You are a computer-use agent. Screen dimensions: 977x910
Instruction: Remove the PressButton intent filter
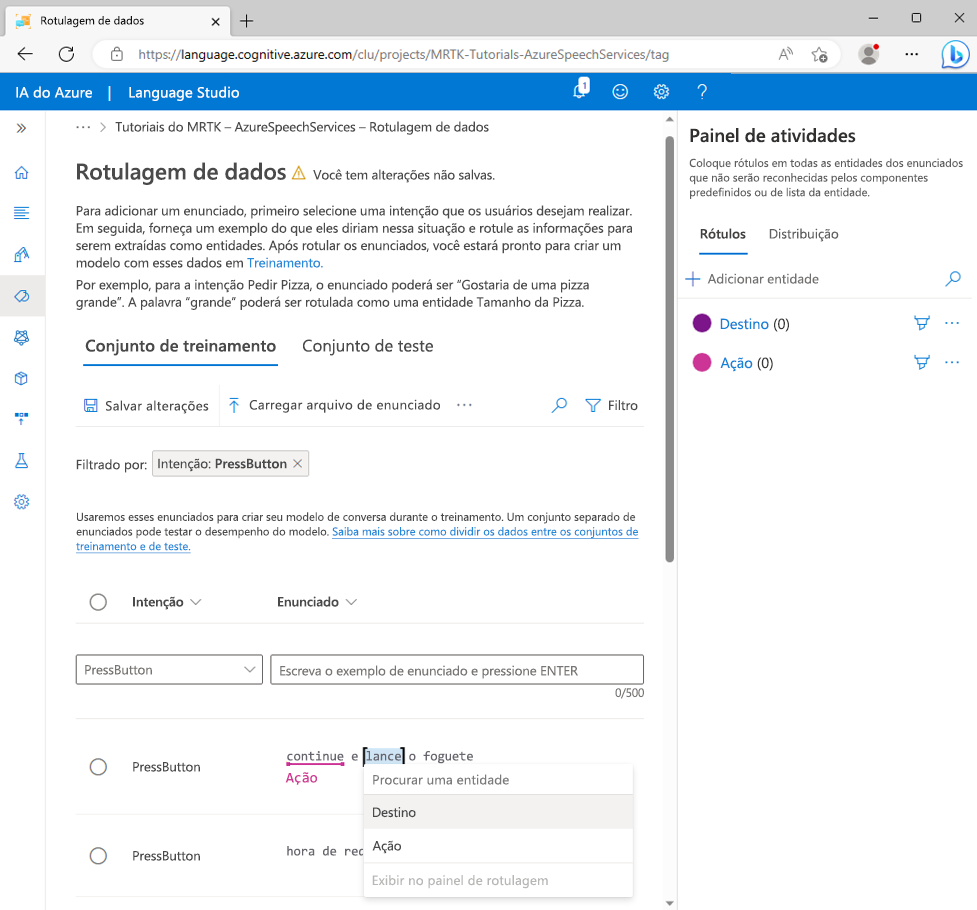coord(298,464)
